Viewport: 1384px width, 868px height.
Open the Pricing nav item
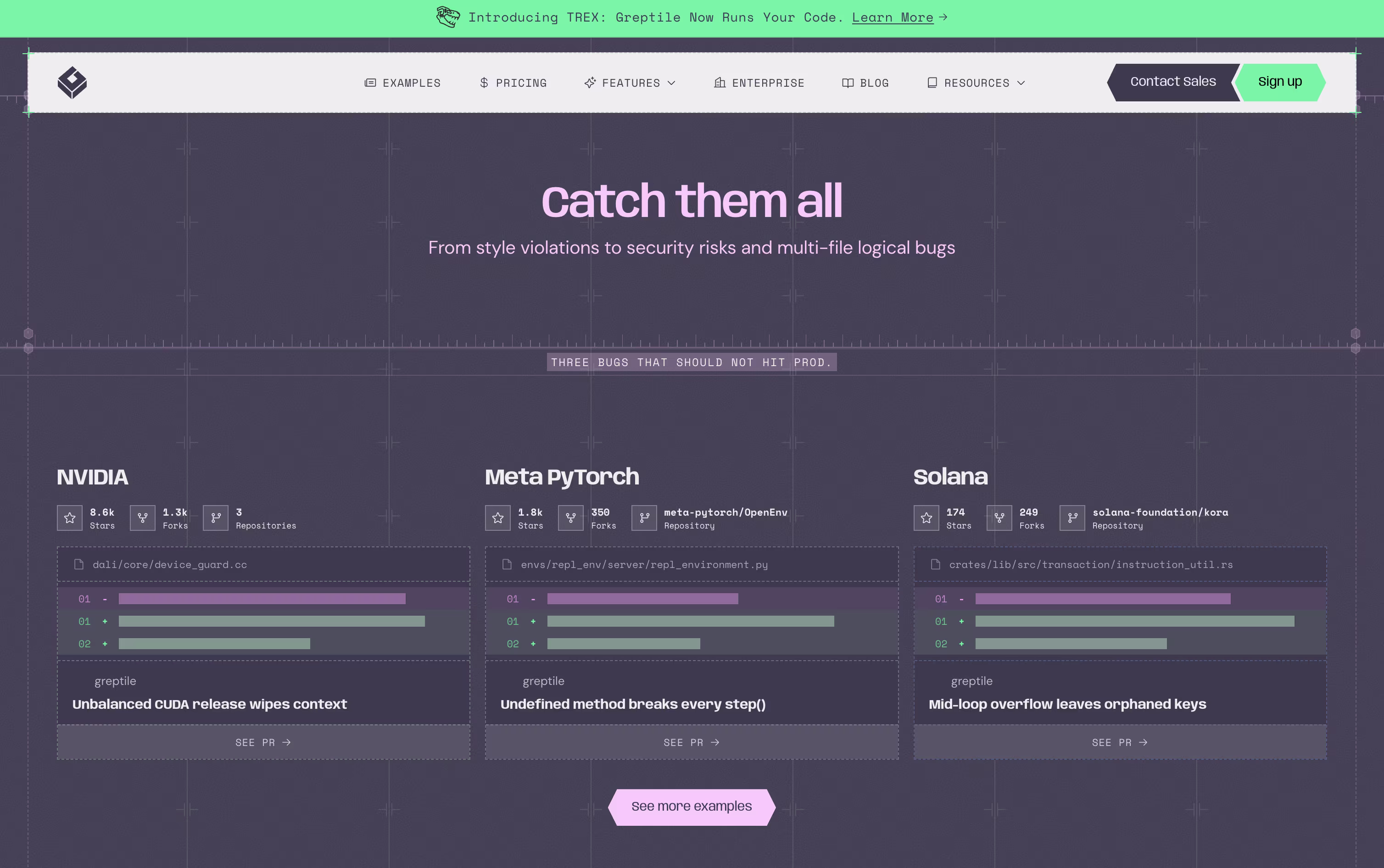513,83
